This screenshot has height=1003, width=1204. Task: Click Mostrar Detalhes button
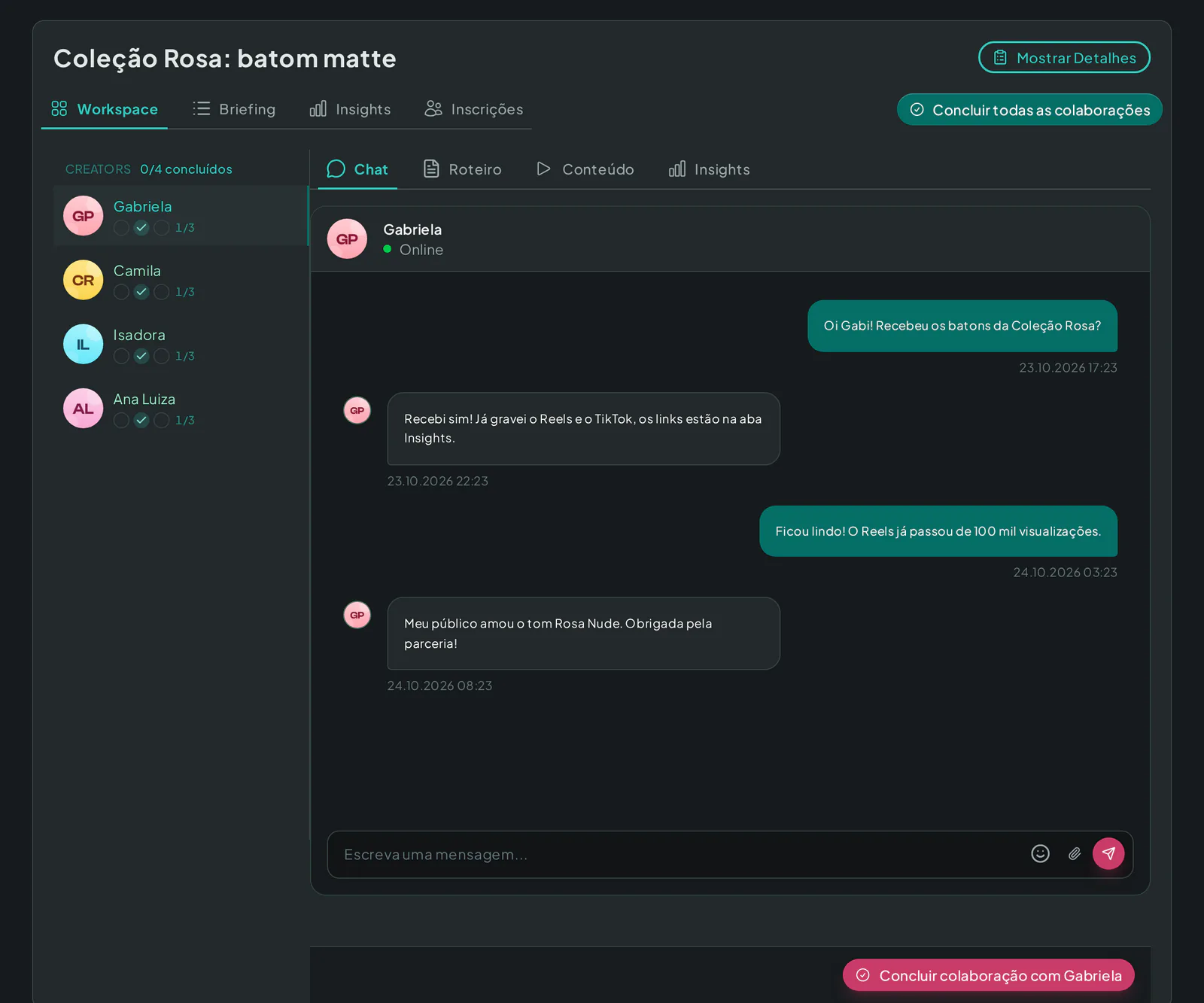[1064, 57]
